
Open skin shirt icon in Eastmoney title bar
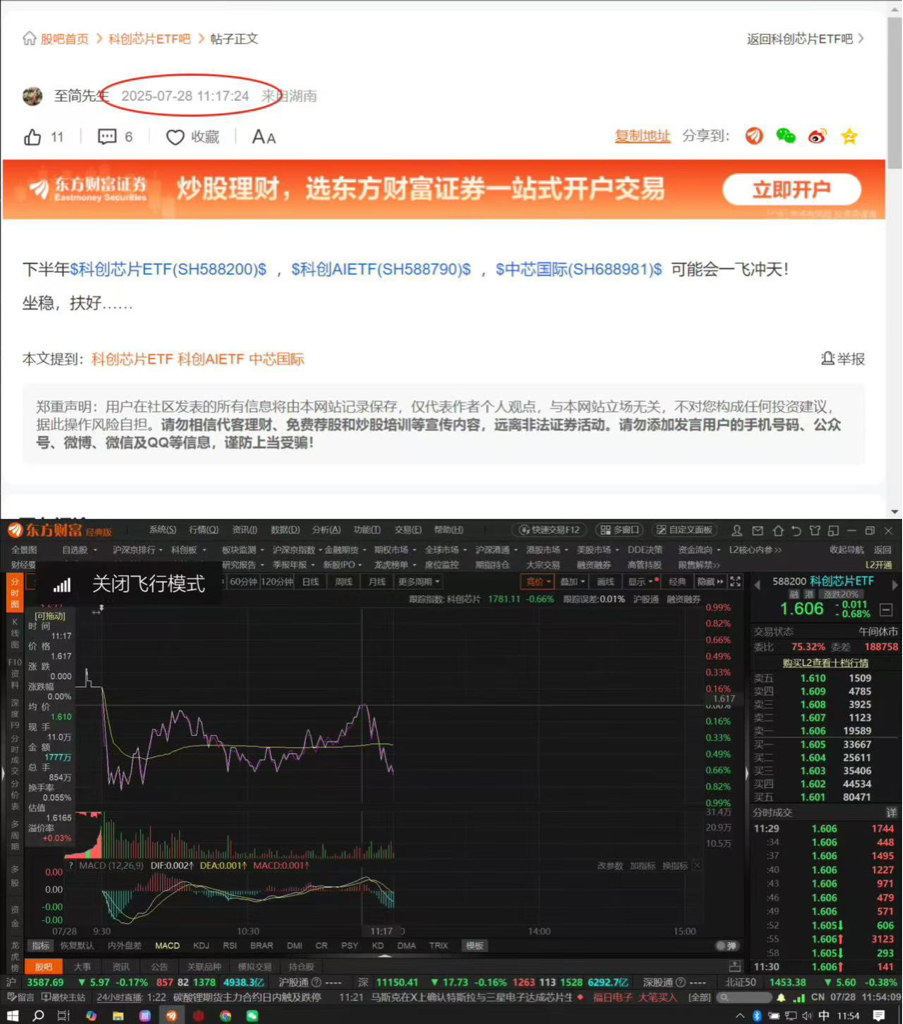tap(815, 530)
